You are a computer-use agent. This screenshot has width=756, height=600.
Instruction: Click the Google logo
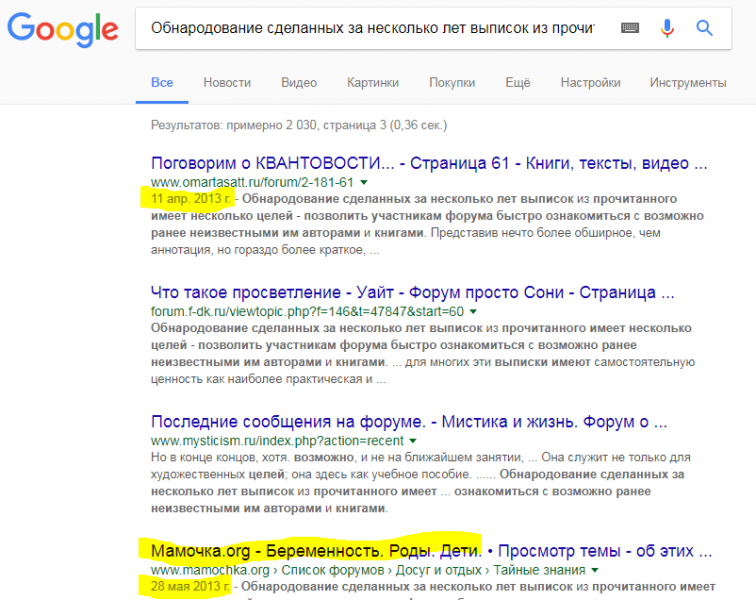pyautogui.click(x=62, y=30)
